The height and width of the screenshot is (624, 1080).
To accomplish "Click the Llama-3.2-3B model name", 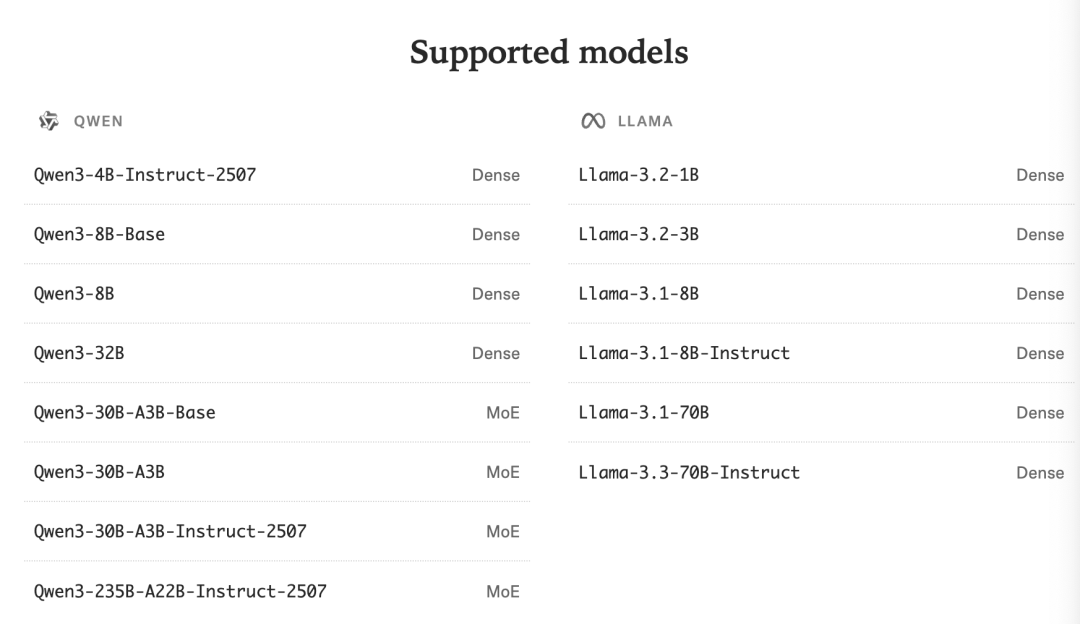I will 638,234.
